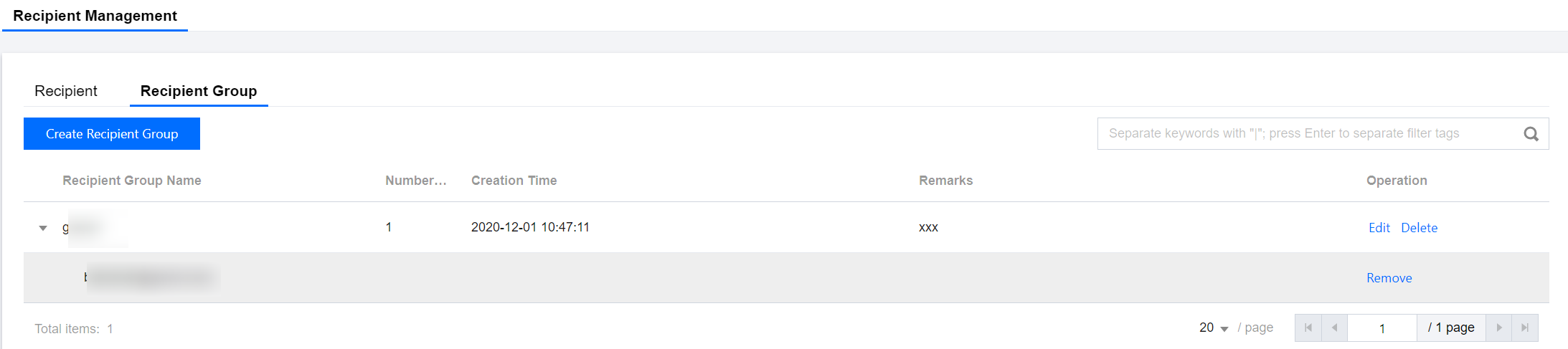Click the page number input box
Screen dimensions: 1568x349
pyautogui.click(x=1382, y=328)
